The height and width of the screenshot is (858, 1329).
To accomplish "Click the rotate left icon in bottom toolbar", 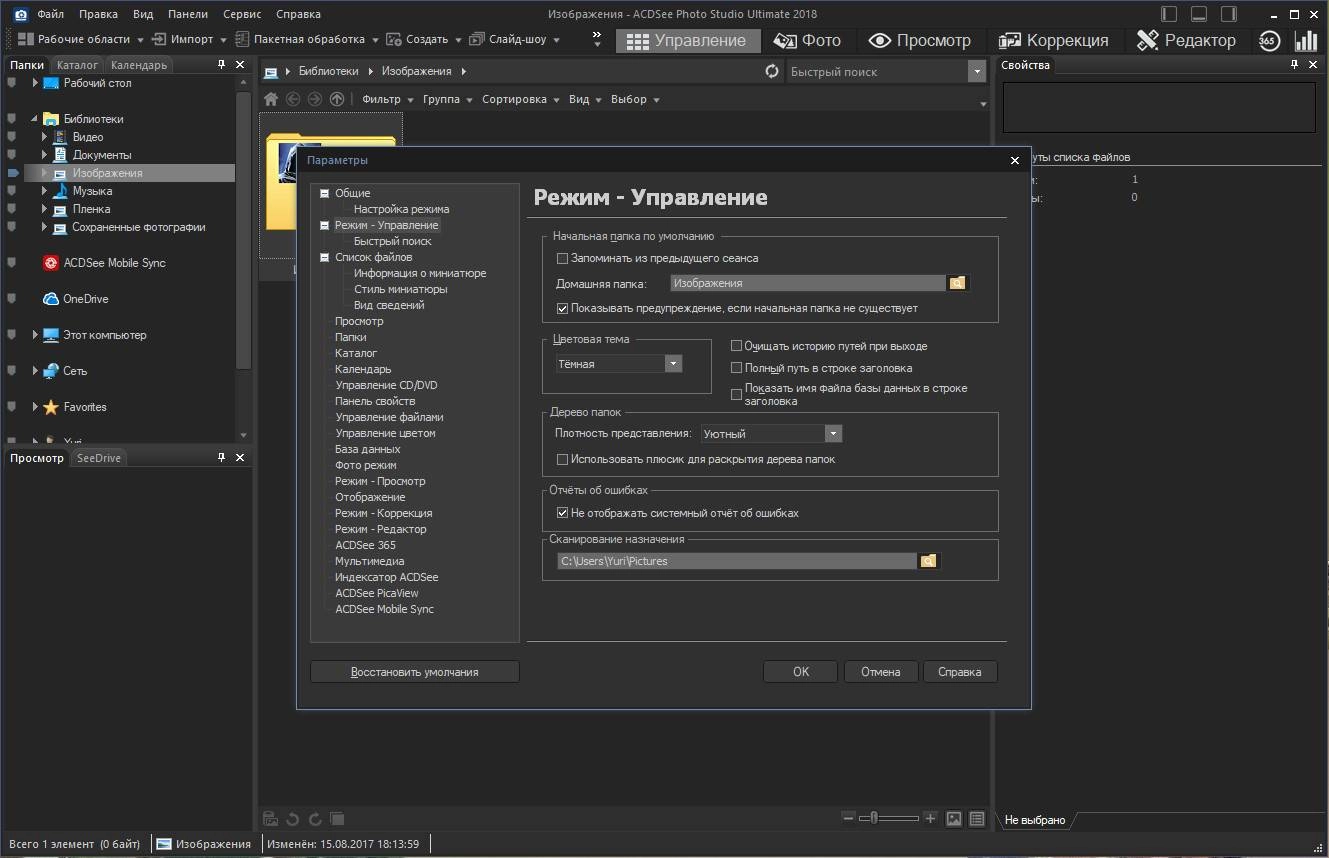I will (292, 819).
